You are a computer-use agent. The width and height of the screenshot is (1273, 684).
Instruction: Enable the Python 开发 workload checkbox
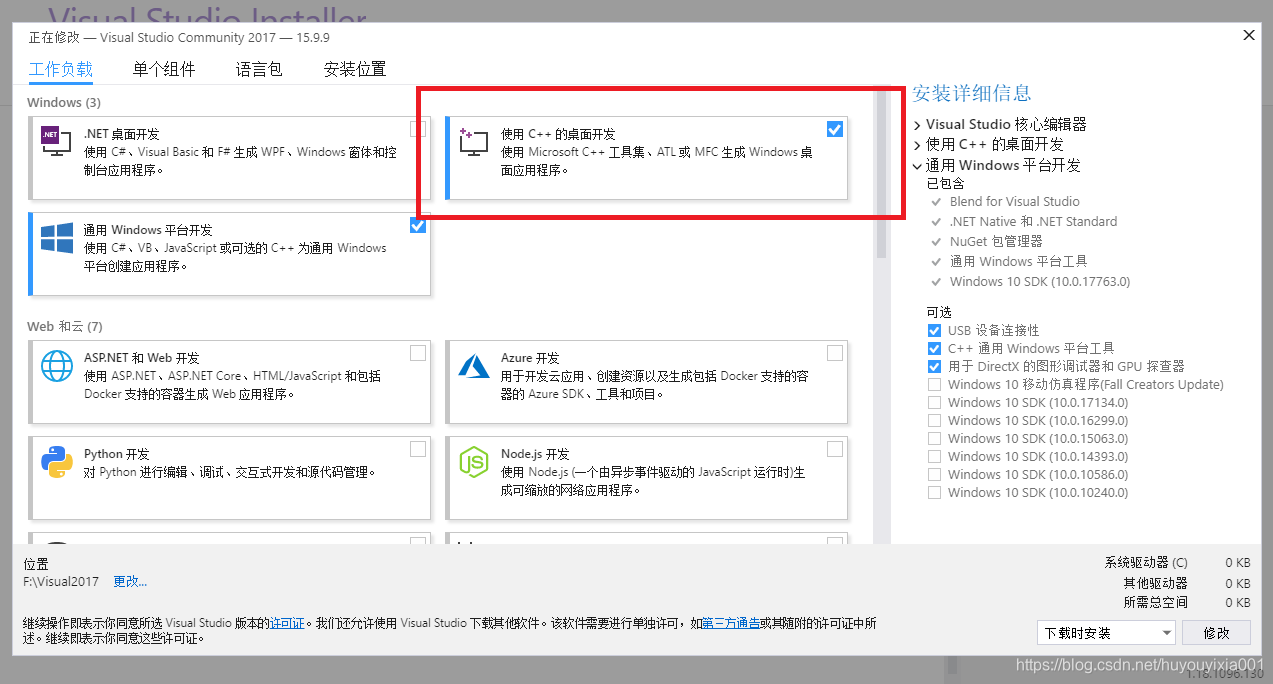pyautogui.click(x=418, y=449)
